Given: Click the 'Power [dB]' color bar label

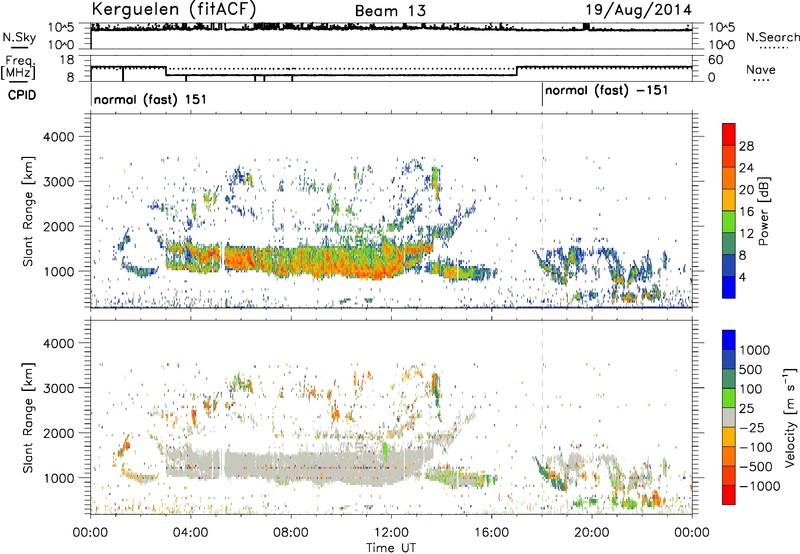Looking at the screenshot, I should (763, 211).
